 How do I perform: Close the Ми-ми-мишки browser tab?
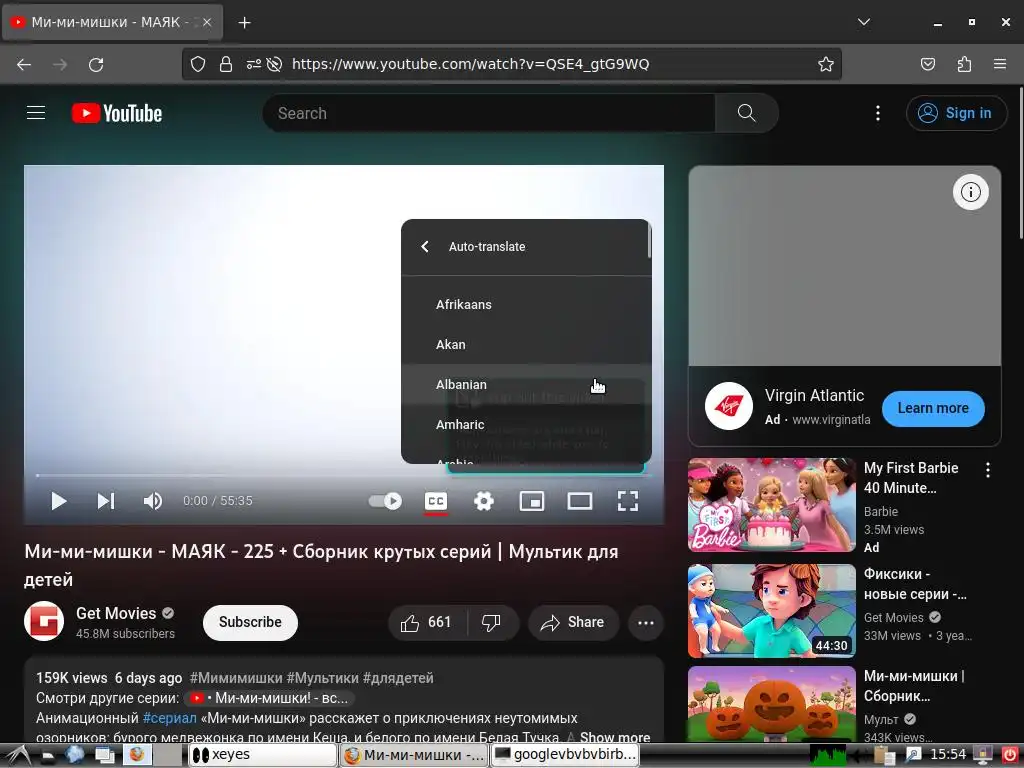tap(207, 22)
